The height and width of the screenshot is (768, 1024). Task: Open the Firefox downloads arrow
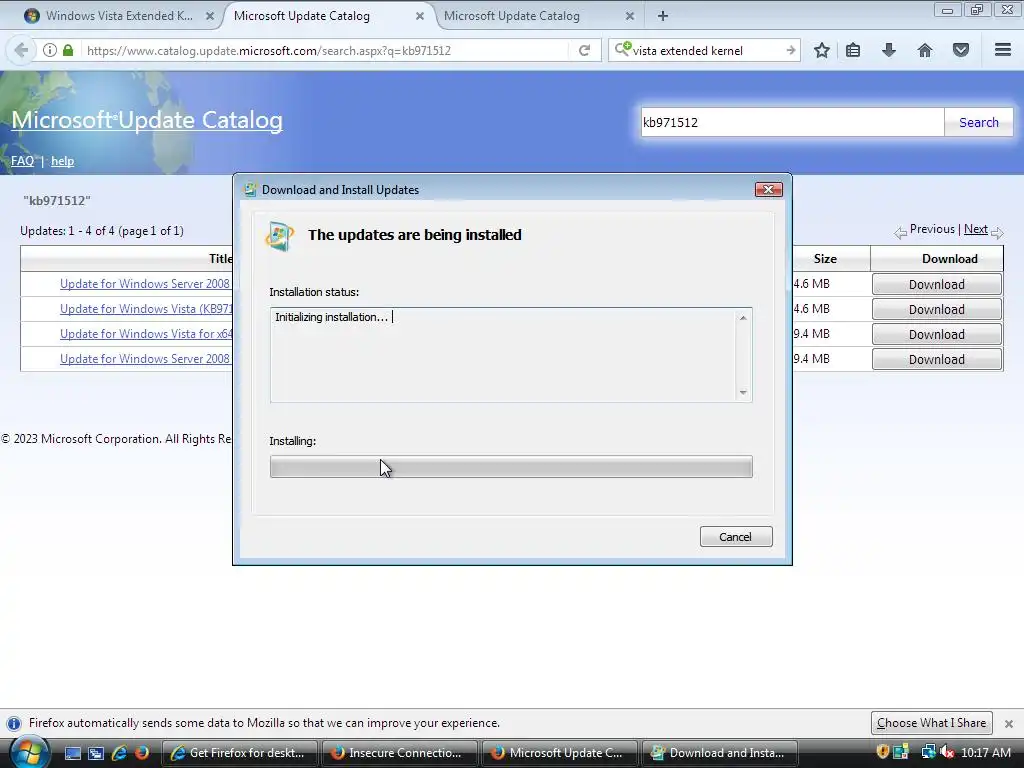pyautogui.click(x=889, y=50)
